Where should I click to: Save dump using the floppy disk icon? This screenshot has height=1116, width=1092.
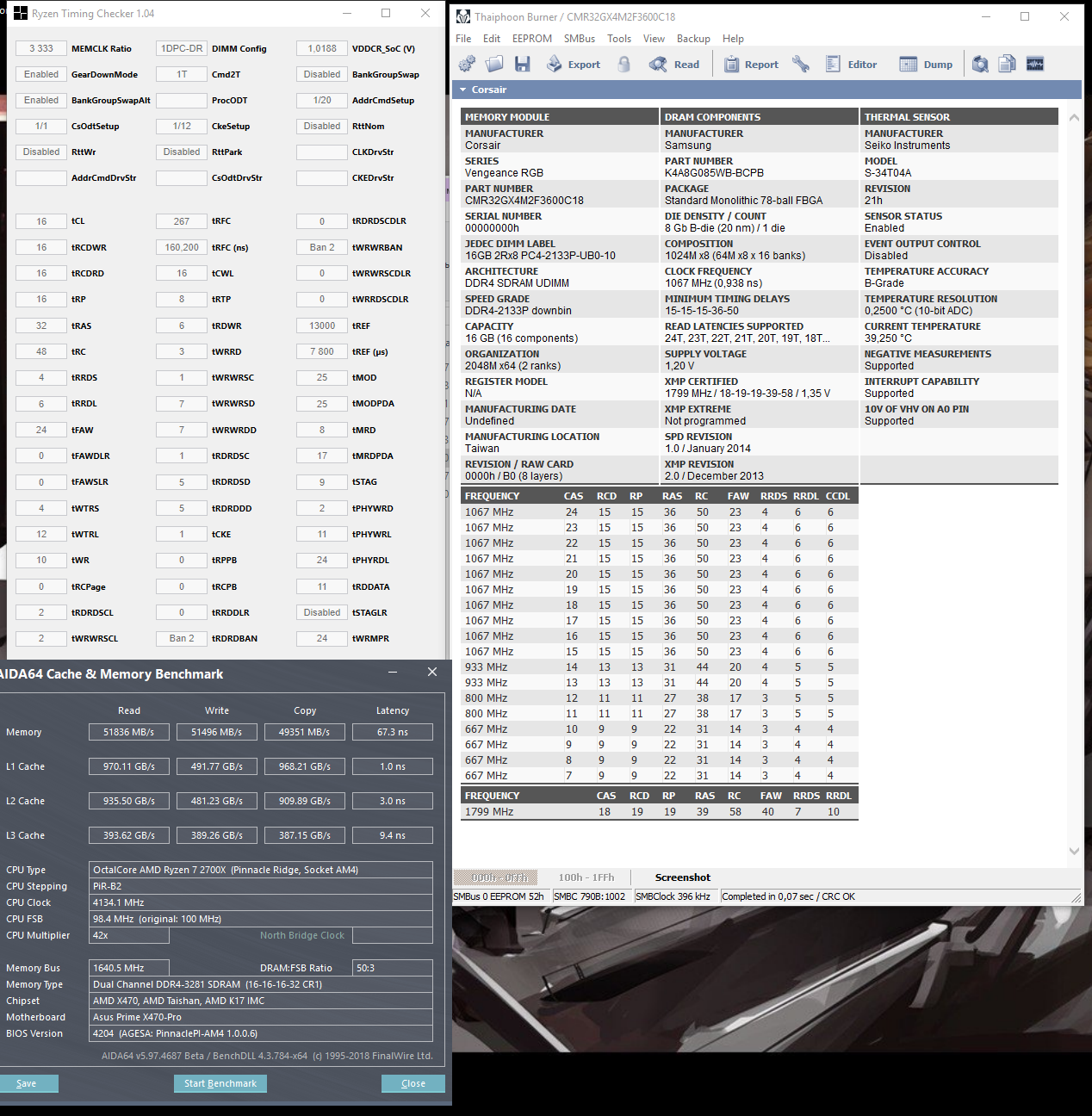pos(522,64)
